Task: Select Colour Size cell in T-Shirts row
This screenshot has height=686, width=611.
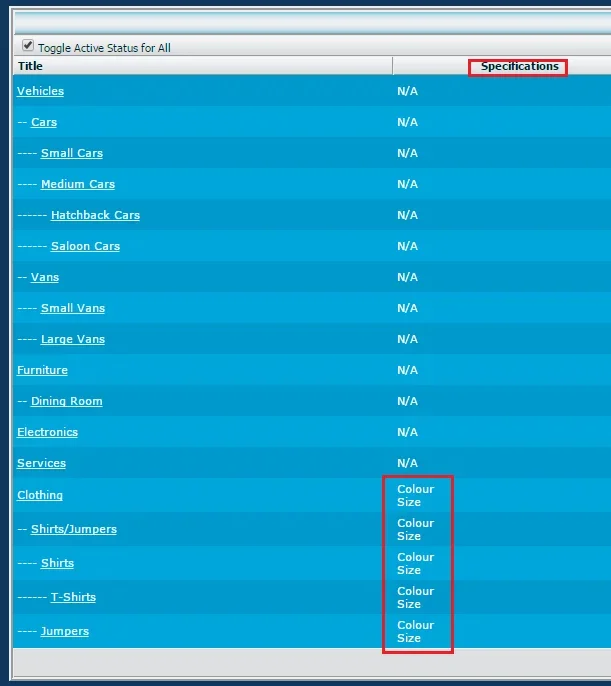Action: 415,598
